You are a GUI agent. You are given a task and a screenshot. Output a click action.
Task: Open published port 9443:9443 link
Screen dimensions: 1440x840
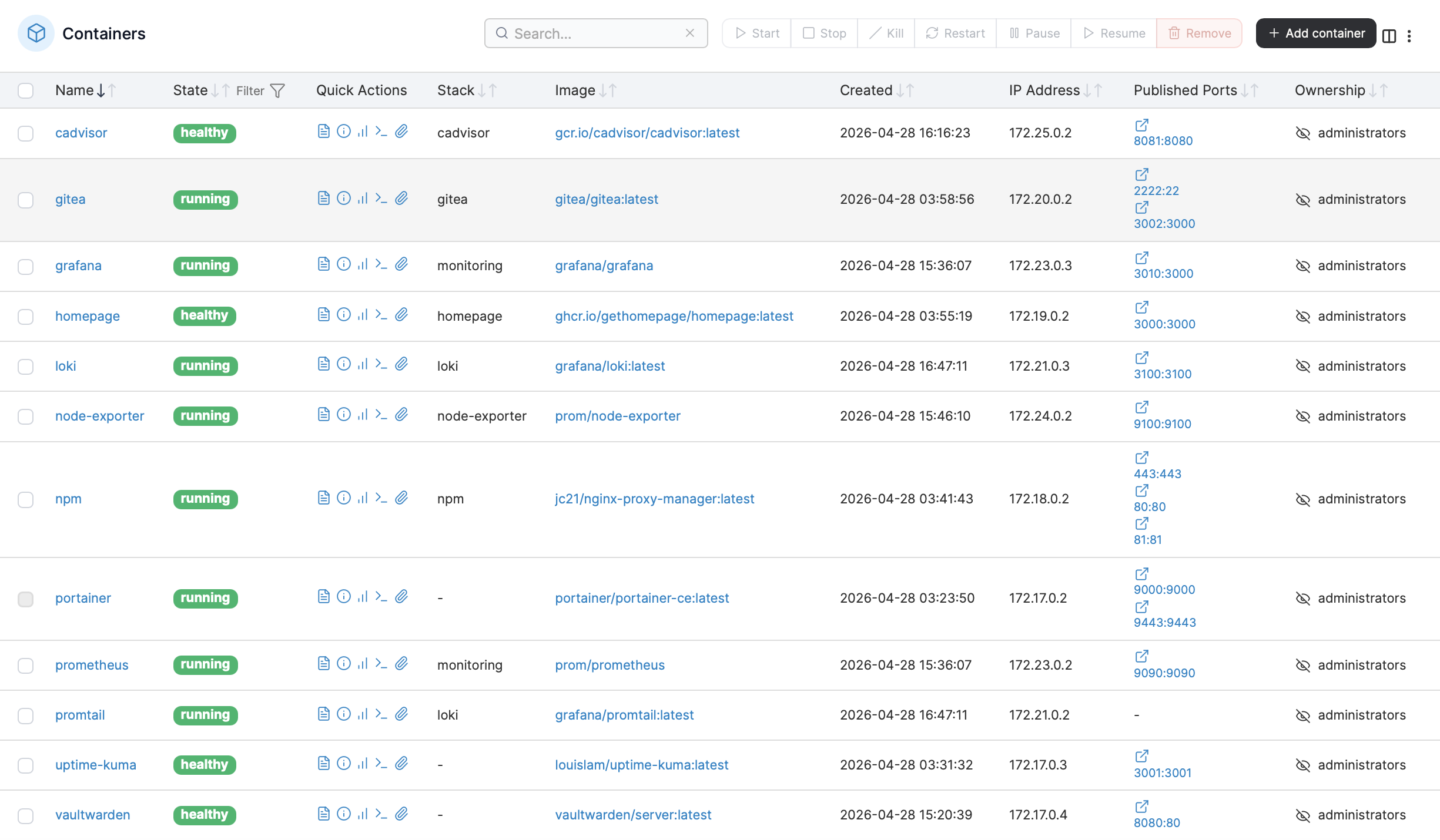click(x=1165, y=623)
